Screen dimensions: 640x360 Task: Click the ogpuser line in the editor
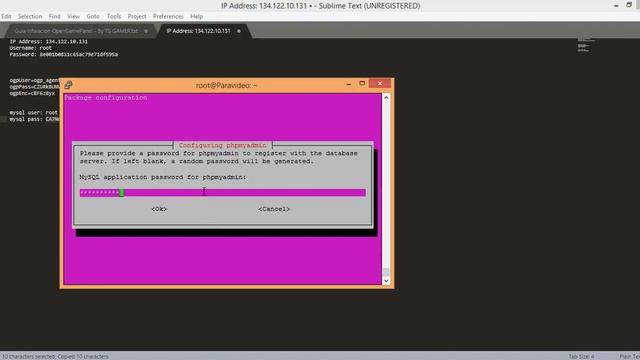click(34, 80)
